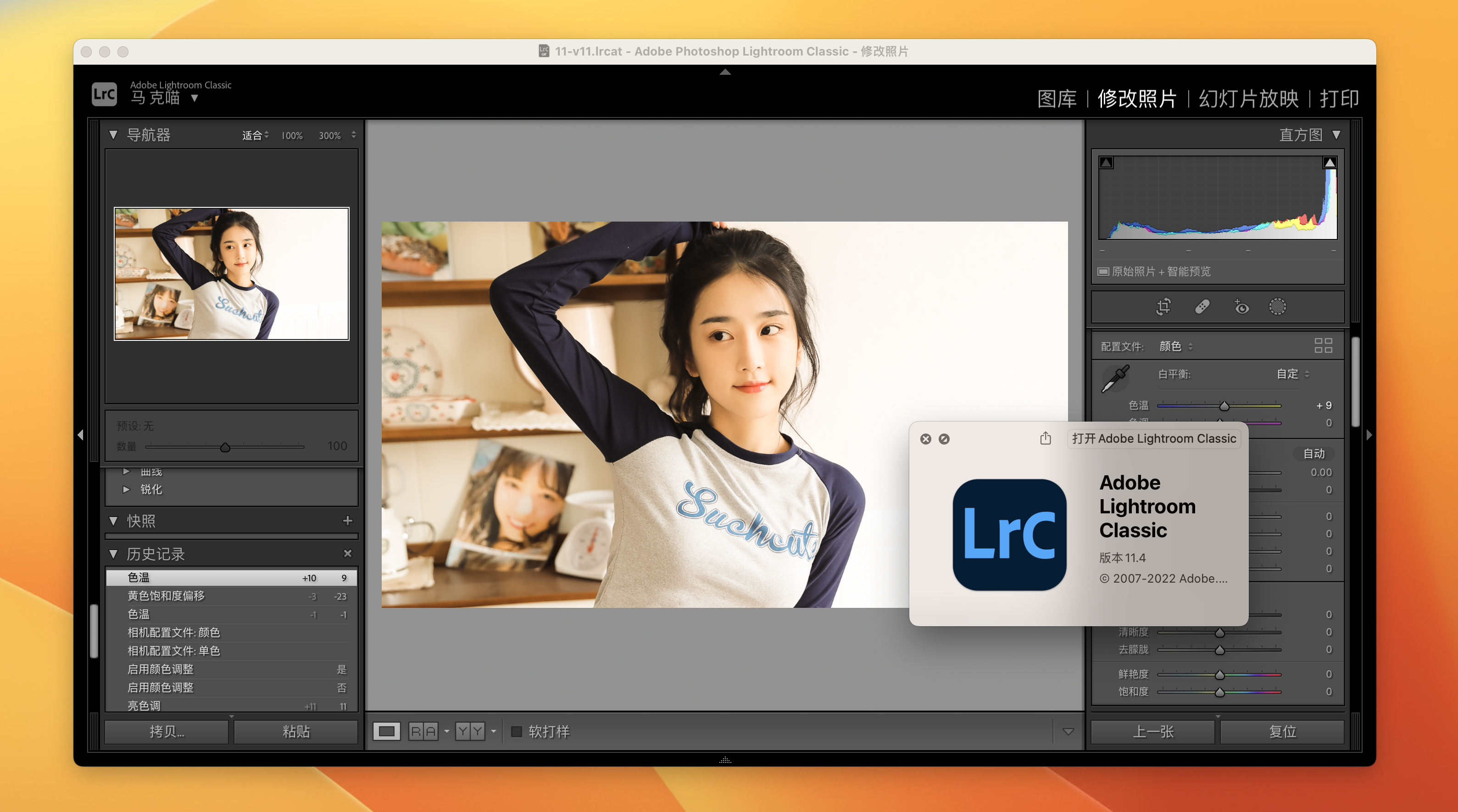Click the share icon in popup

coord(1046,439)
